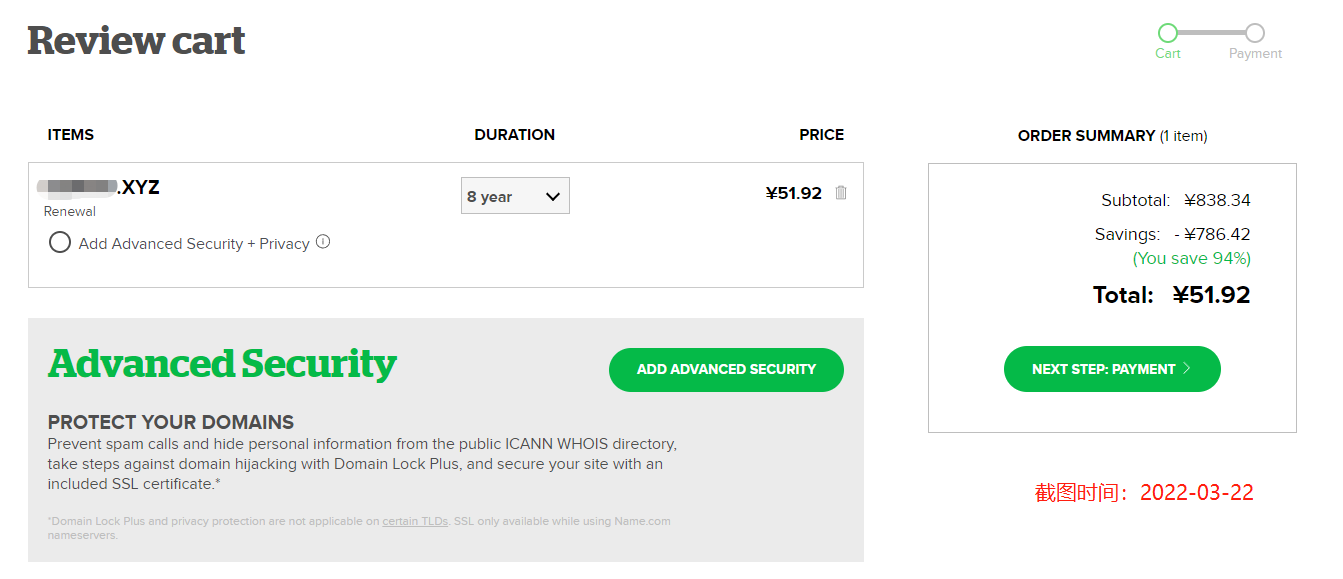Click the Renewal label under the domain

tap(70, 212)
